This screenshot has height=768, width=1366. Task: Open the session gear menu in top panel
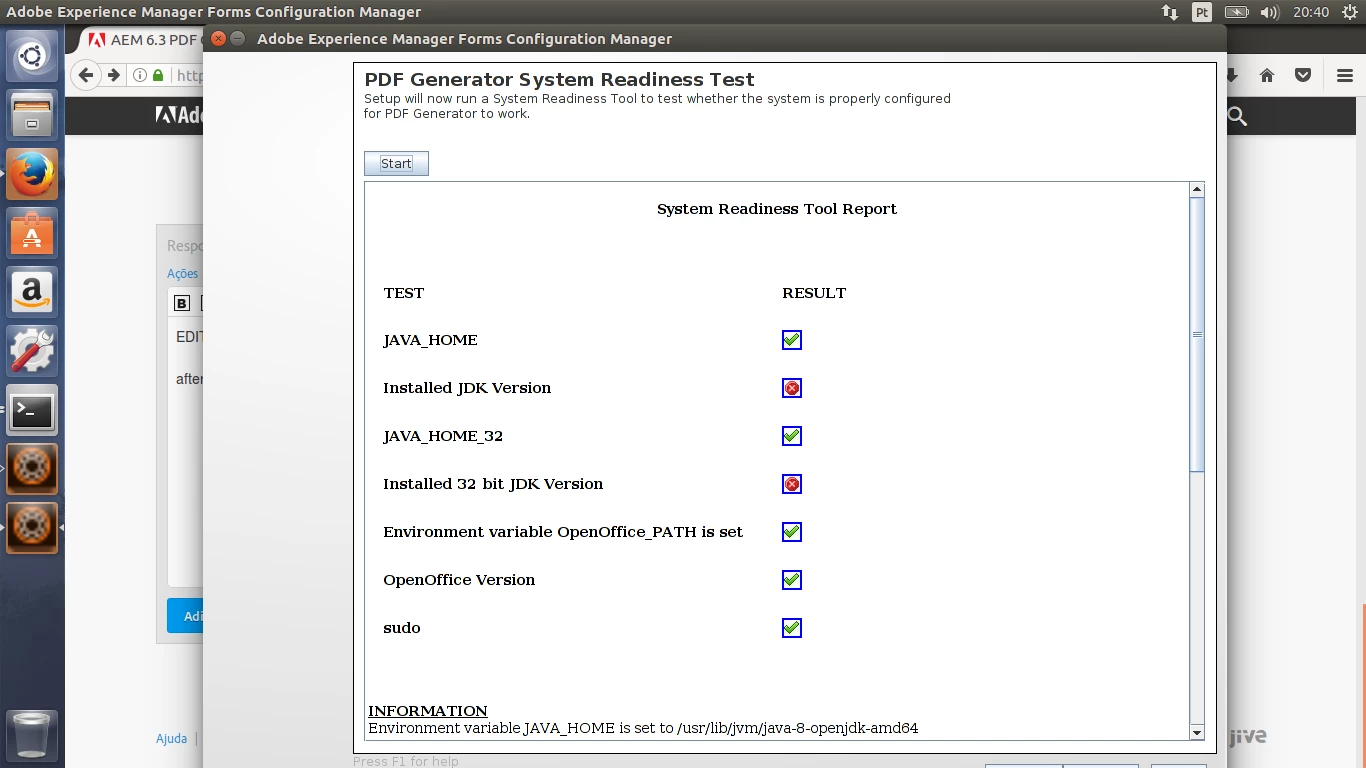(1350, 12)
